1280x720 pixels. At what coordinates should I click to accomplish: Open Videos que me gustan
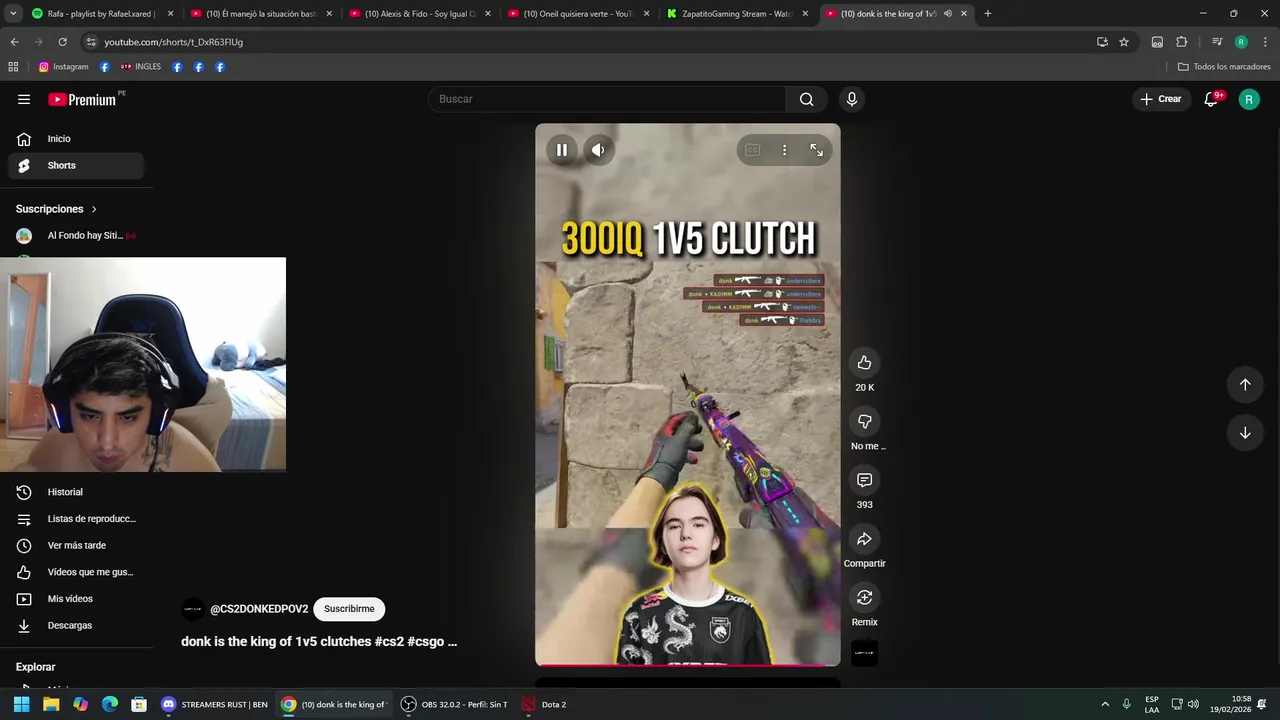click(76, 572)
